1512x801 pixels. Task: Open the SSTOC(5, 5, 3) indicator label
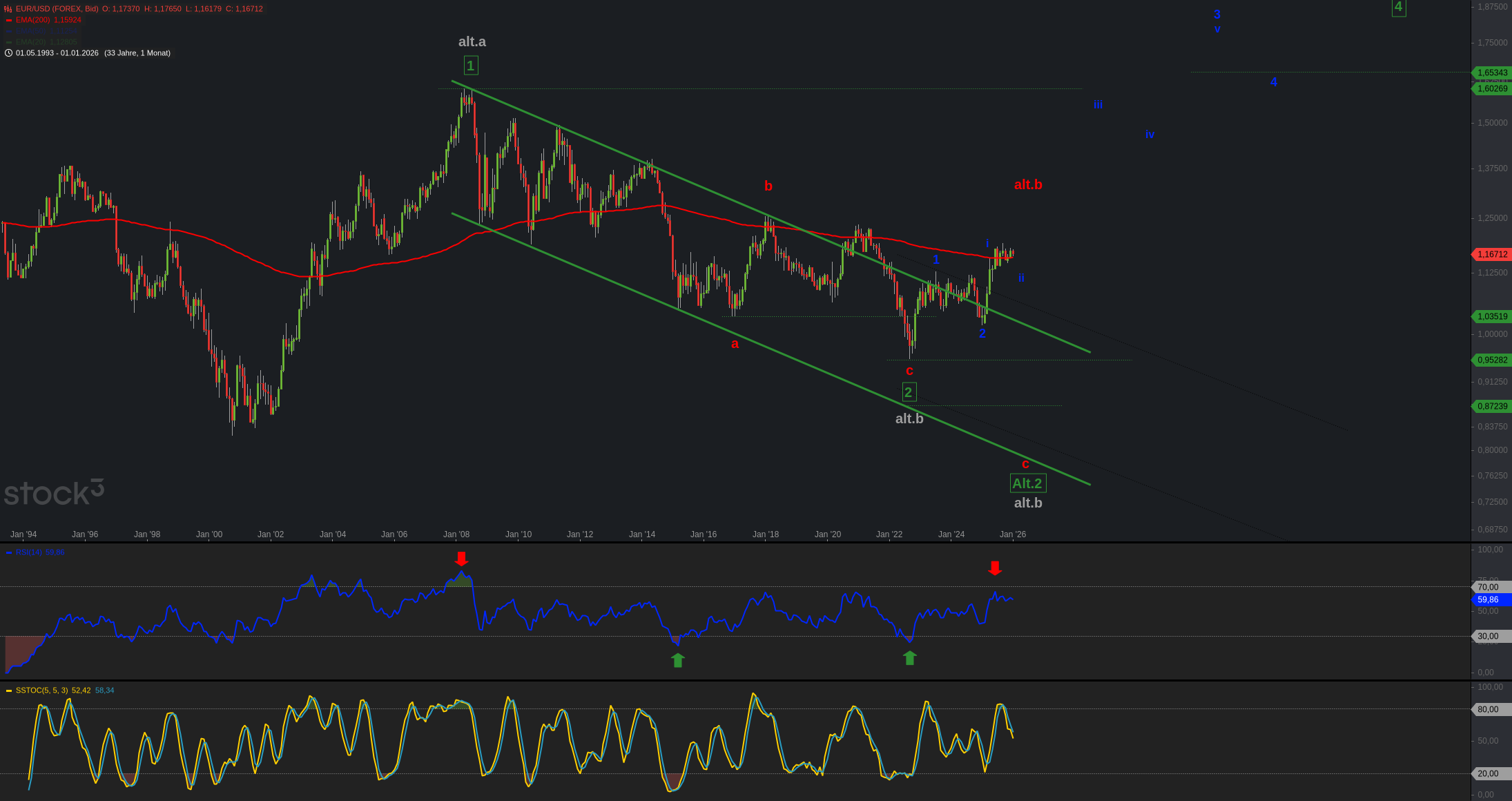pyautogui.click(x=41, y=691)
